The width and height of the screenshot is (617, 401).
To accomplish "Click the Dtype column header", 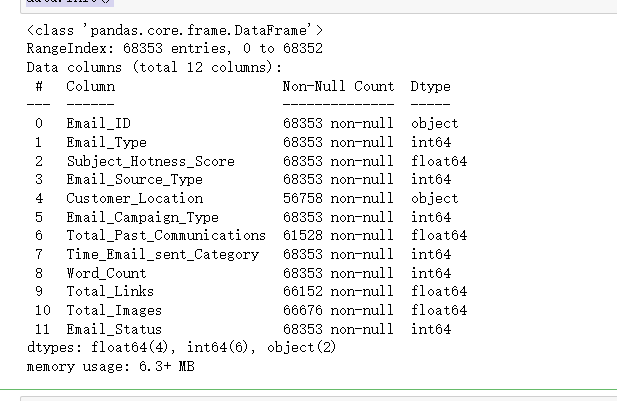I will pyautogui.click(x=430, y=87).
